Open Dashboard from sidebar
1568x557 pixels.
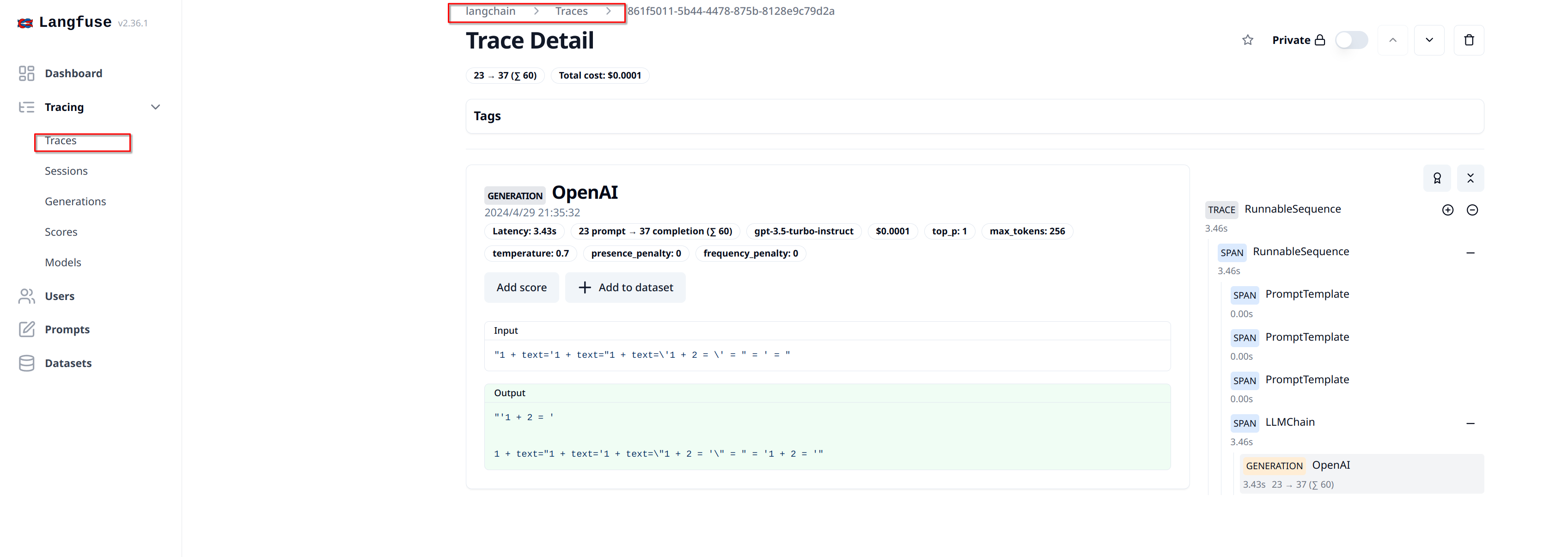click(x=73, y=73)
